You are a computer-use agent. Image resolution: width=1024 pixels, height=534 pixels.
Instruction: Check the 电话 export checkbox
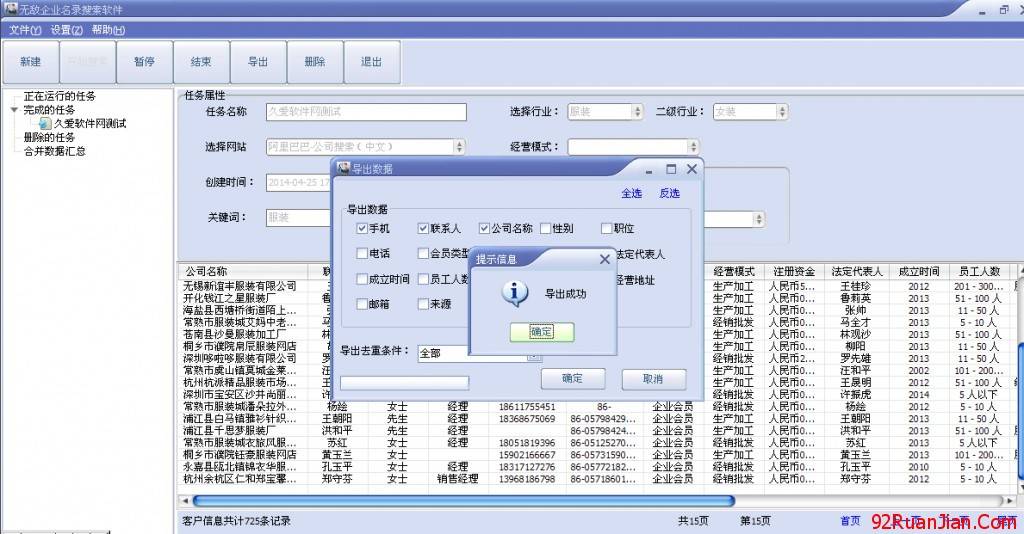(362, 253)
